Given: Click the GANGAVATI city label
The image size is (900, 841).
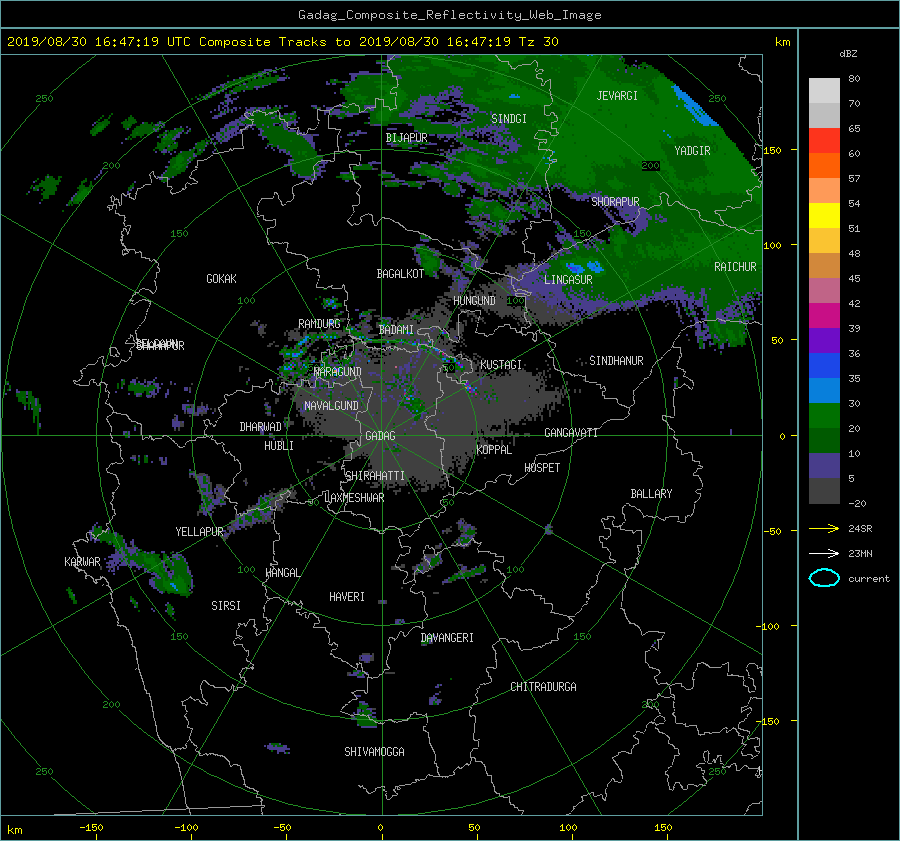Looking at the screenshot, I should tap(571, 433).
